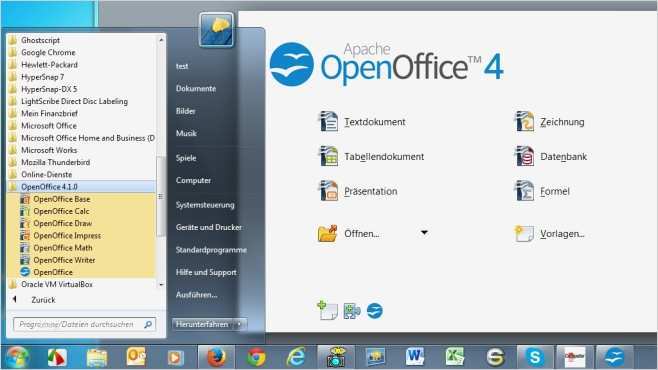Open the Formel editor
Viewport: 658px width, 370px height.
click(x=542, y=191)
